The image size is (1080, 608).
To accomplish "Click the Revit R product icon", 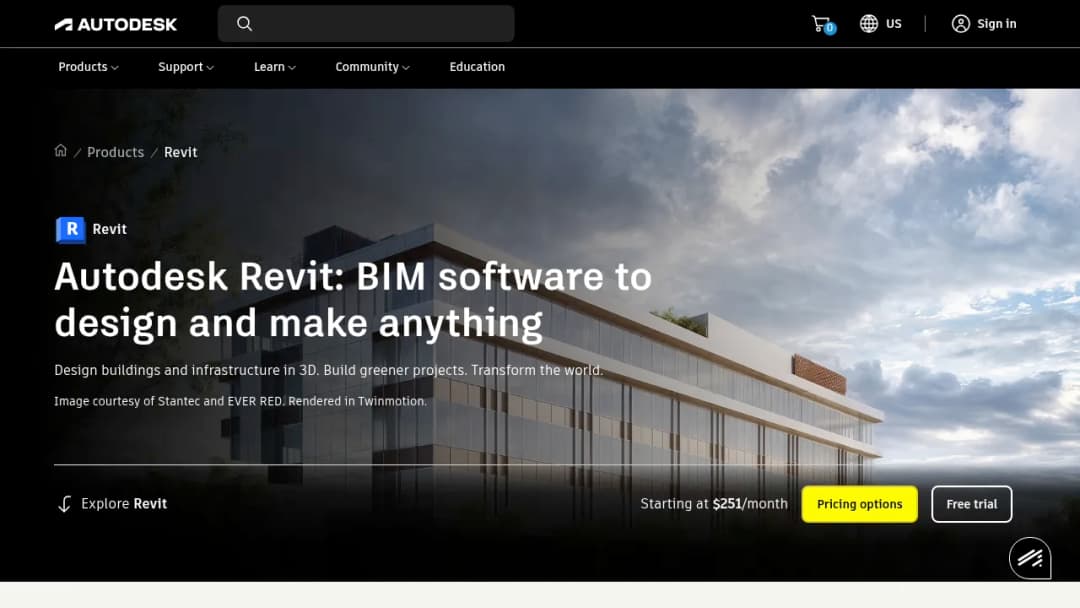I will tap(70, 230).
